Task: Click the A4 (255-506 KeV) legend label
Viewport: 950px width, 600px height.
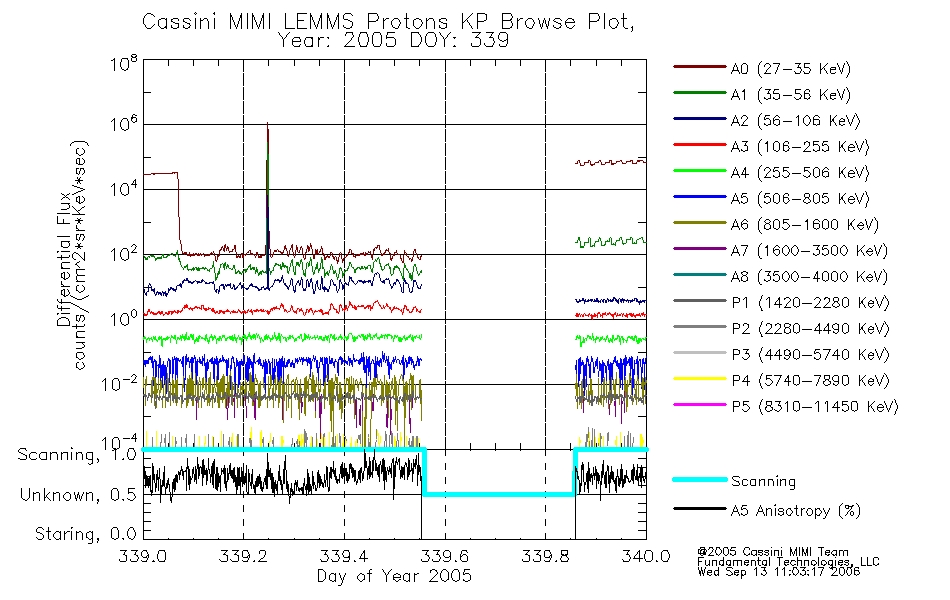Action: point(800,173)
